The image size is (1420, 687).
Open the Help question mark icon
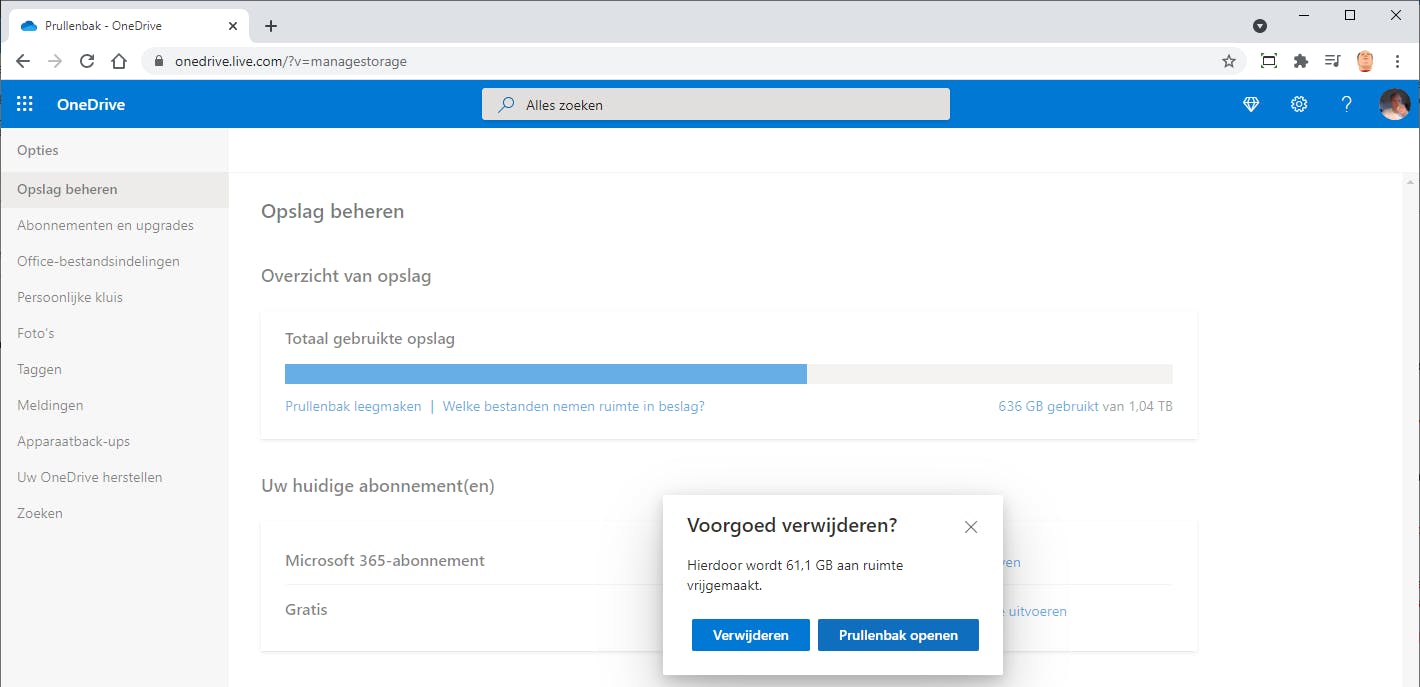click(x=1347, y=104)
